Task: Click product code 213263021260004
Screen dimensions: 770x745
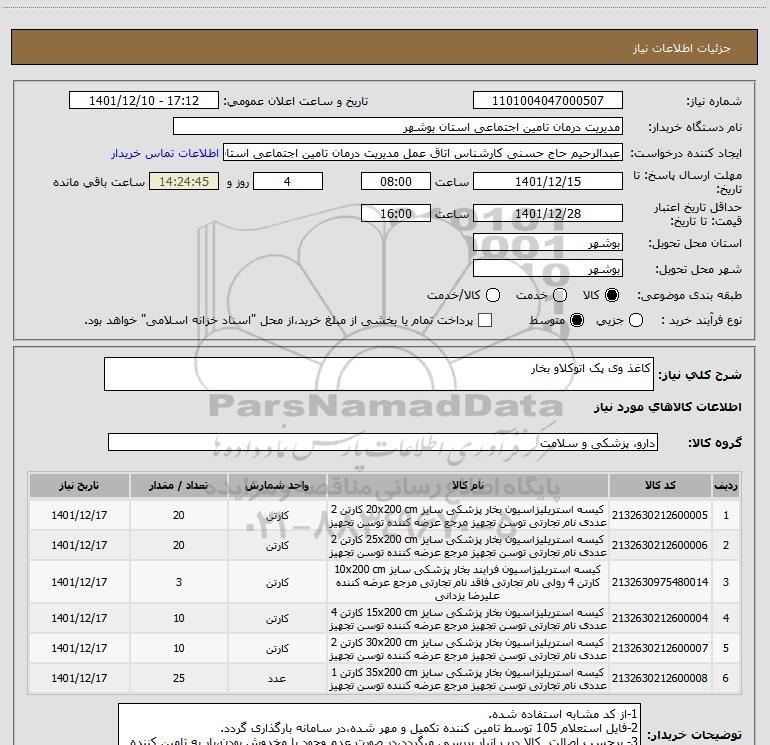Action: pos(660,618)
